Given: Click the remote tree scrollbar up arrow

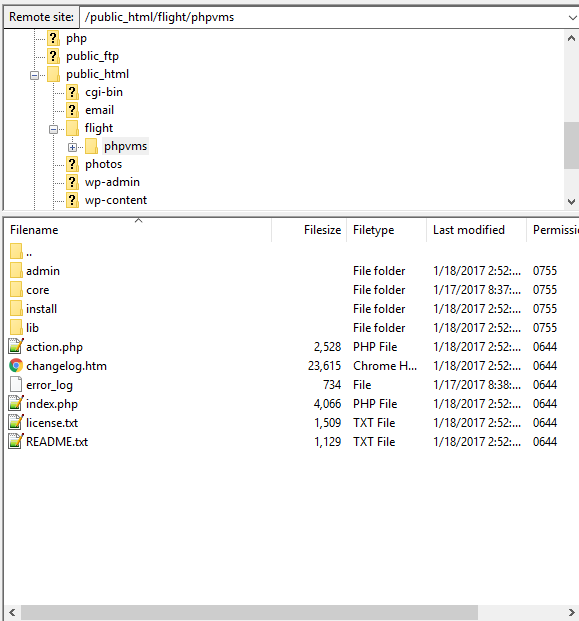Looking at the screenshot, I should (x=571, y=38).
